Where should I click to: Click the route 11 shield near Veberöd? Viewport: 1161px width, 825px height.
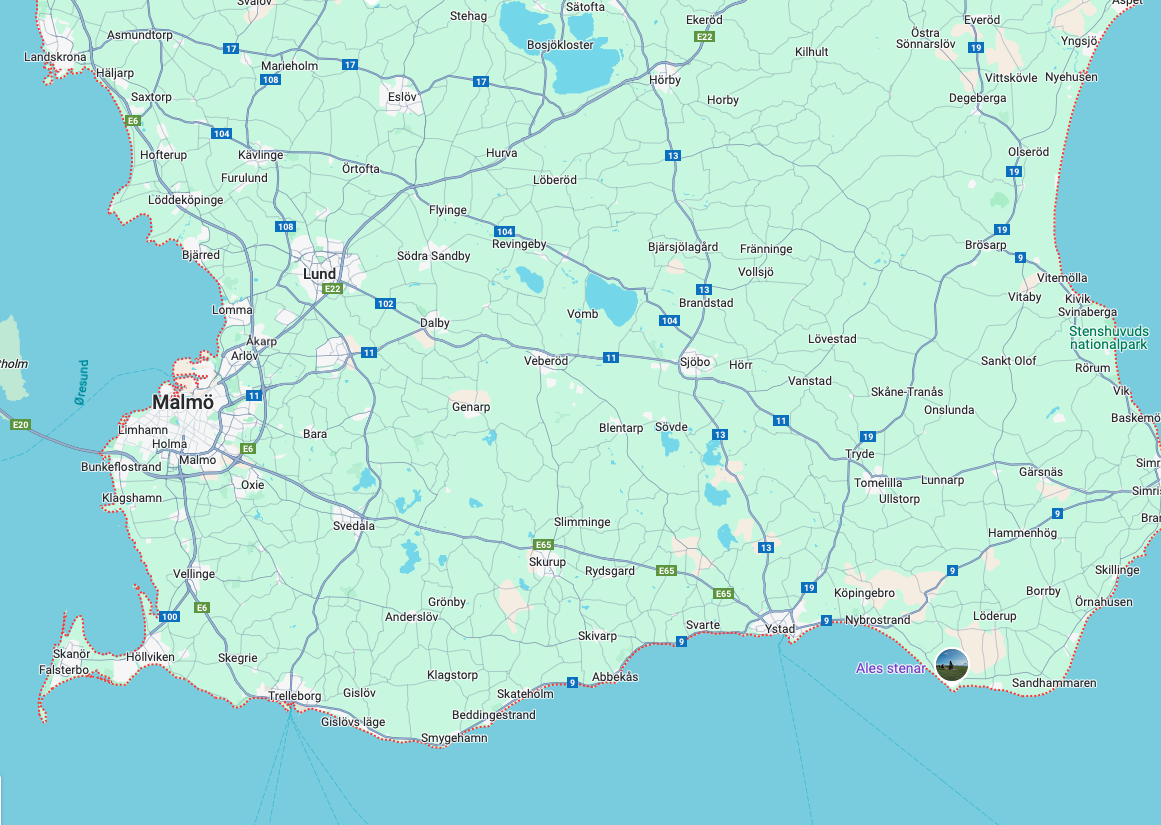[611, 356]
